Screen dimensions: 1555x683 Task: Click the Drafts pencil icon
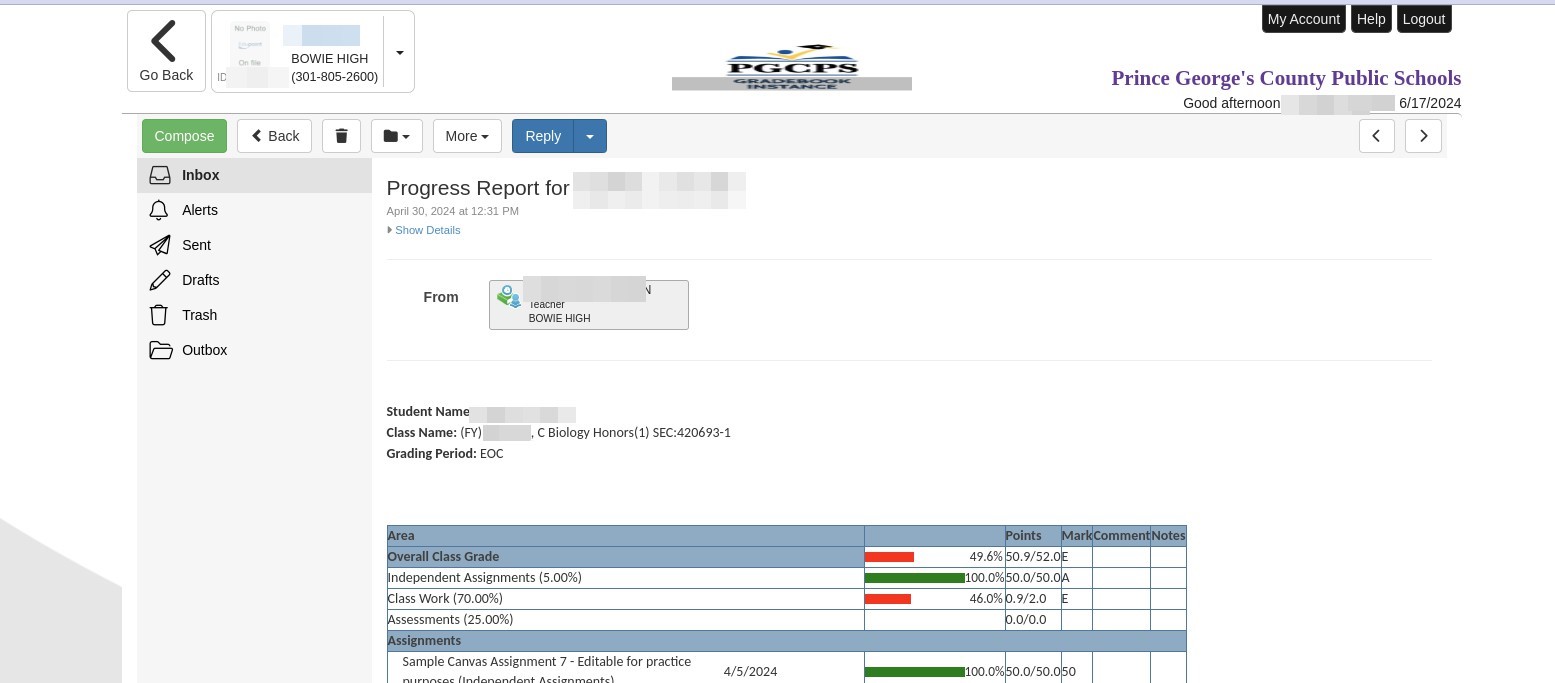pos(160,280)
